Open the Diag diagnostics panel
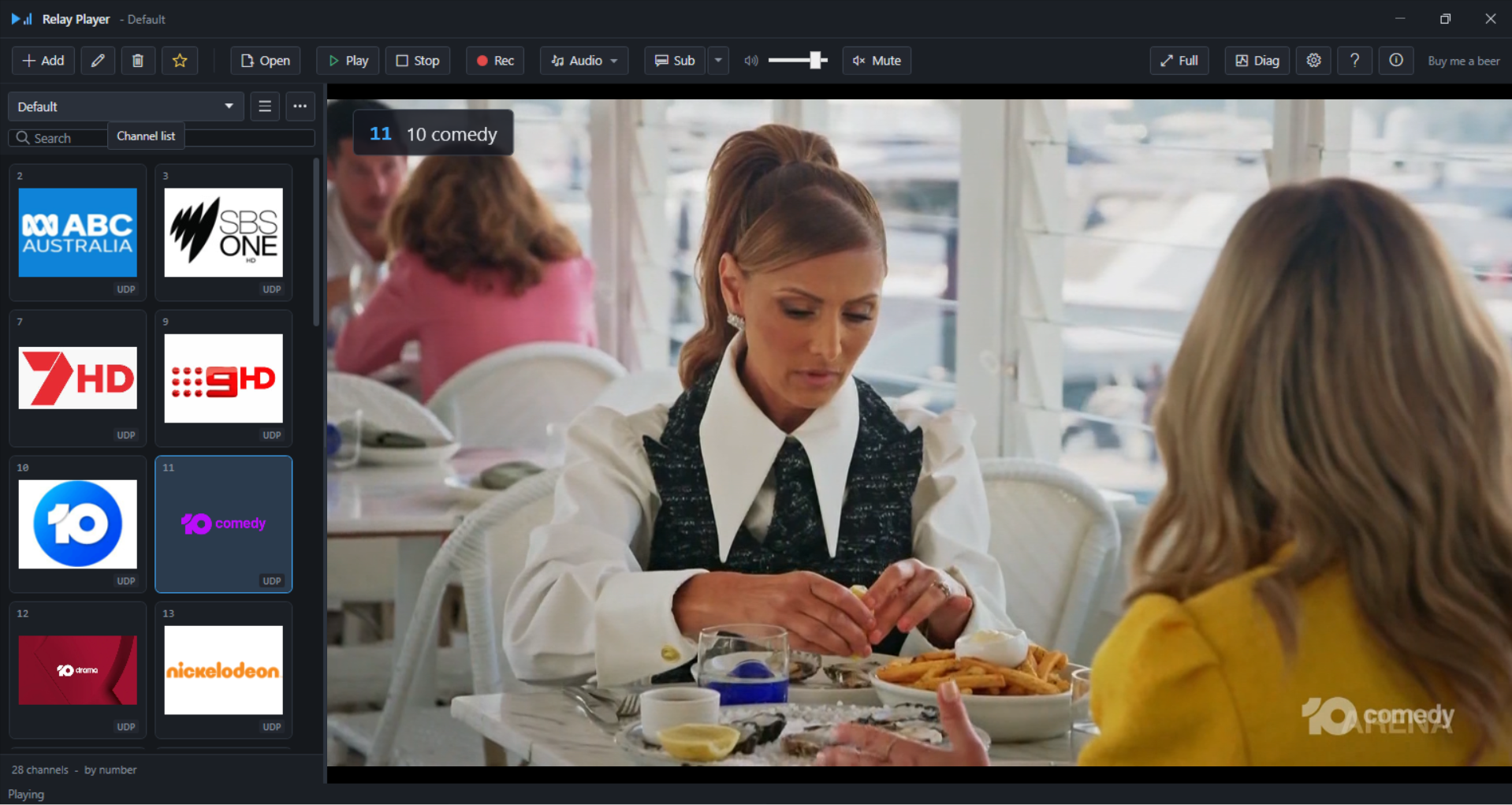The height and width of the screenshot is (805, 1512). (1257, 61)
